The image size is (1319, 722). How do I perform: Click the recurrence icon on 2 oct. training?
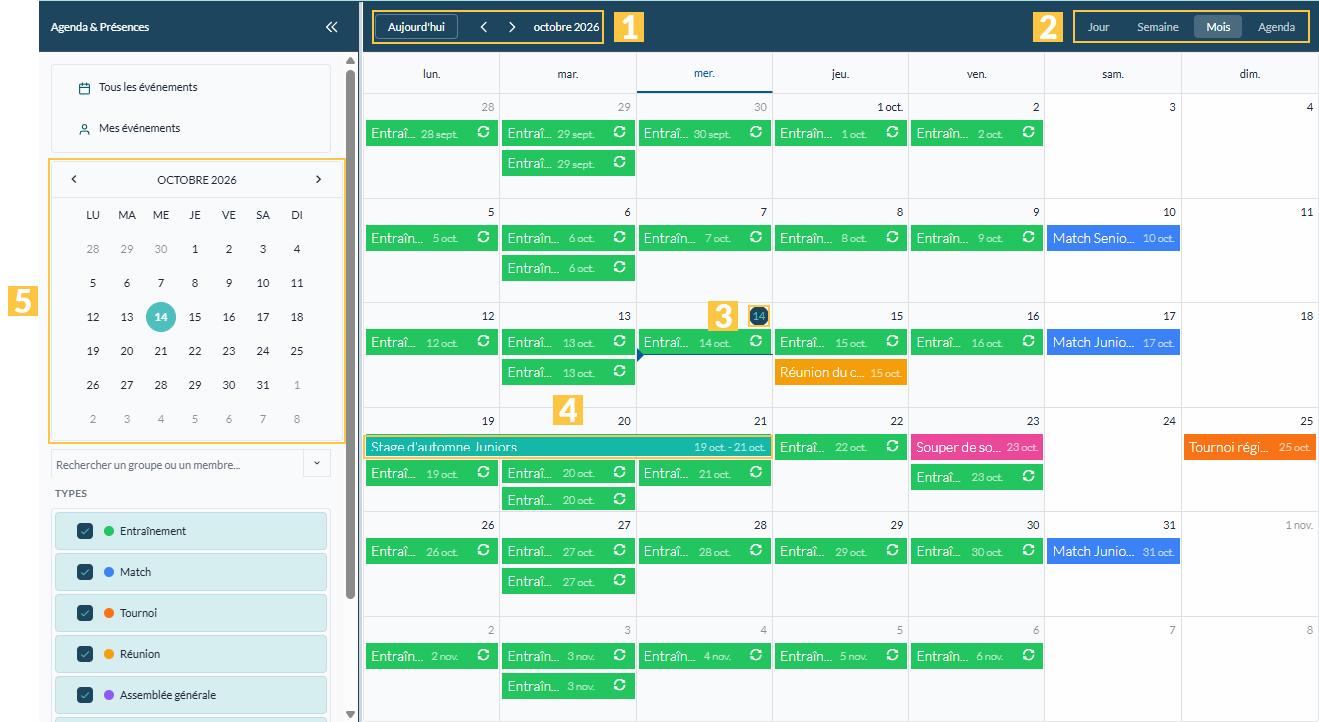1028,133
